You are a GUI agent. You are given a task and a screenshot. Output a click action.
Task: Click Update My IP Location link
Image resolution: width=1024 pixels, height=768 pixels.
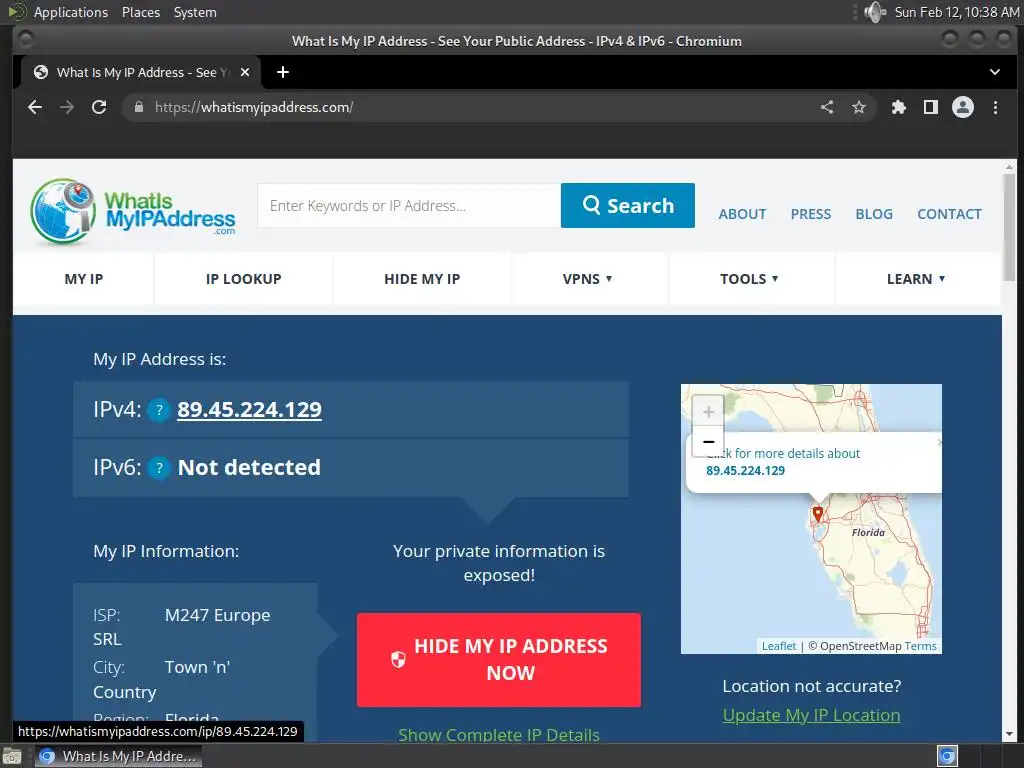pyautogui.click(x=811, y=715)
